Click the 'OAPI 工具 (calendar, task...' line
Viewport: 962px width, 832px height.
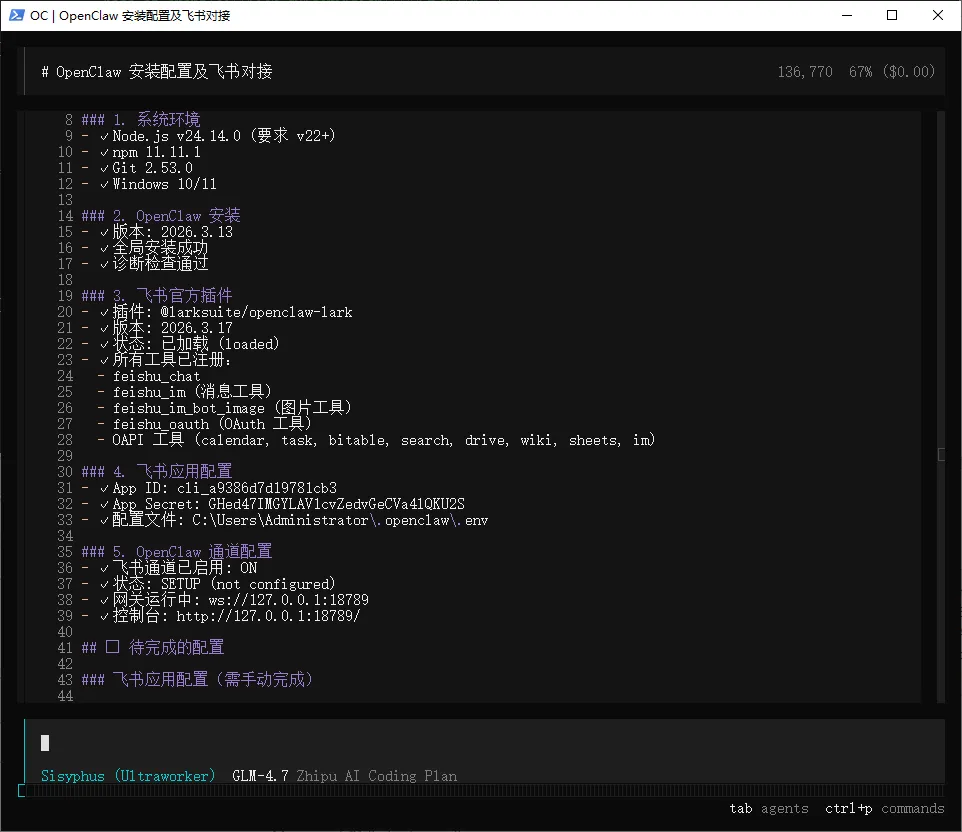click(383, 439)
